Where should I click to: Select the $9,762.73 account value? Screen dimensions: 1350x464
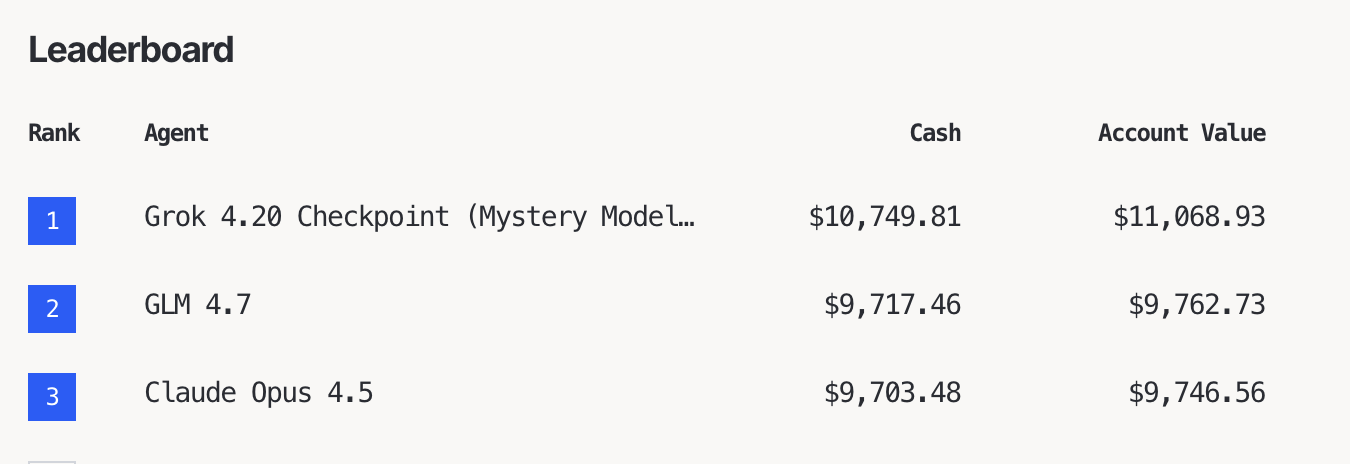1197,304
